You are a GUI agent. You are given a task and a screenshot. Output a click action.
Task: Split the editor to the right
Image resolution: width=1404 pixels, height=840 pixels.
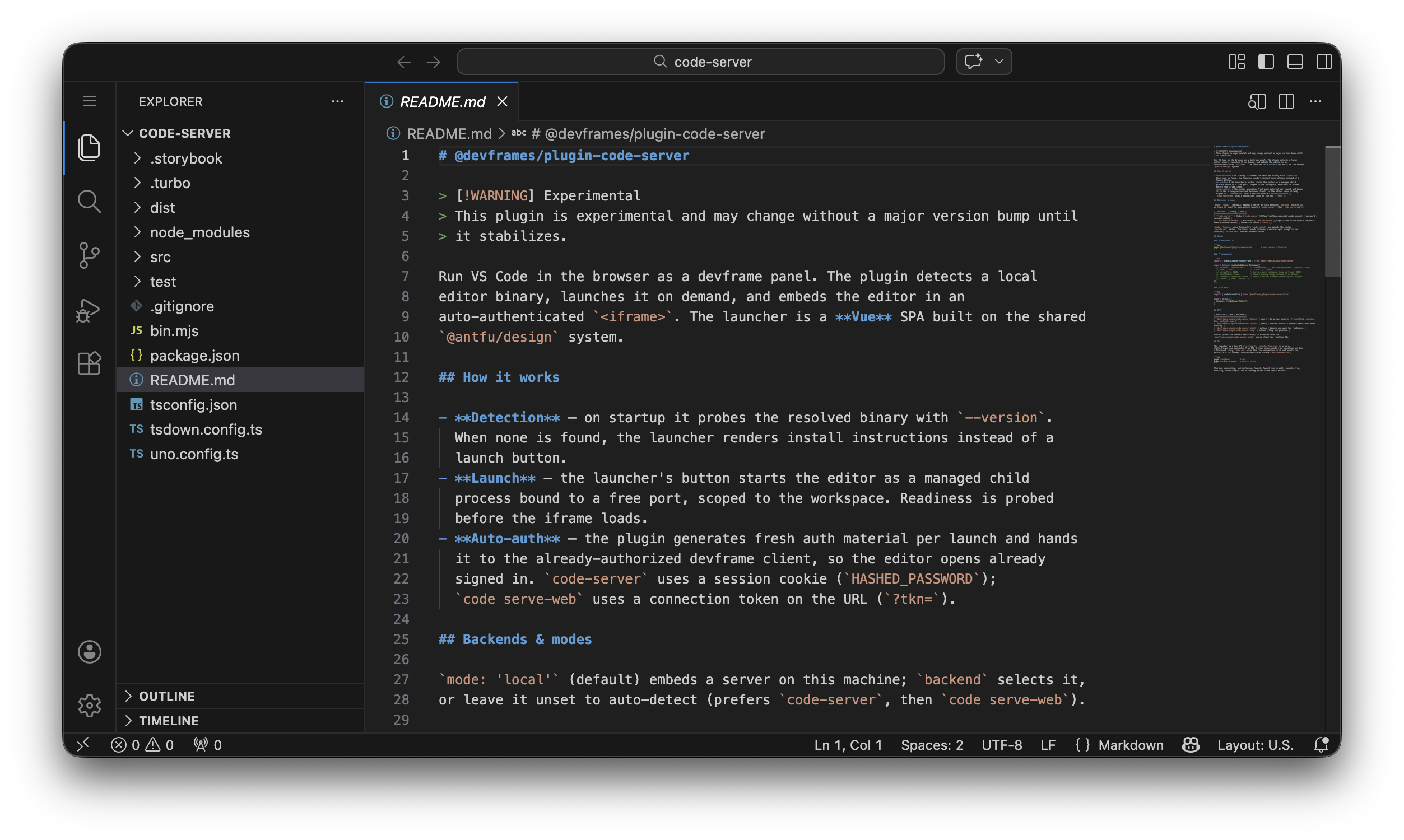(1286, 102)
